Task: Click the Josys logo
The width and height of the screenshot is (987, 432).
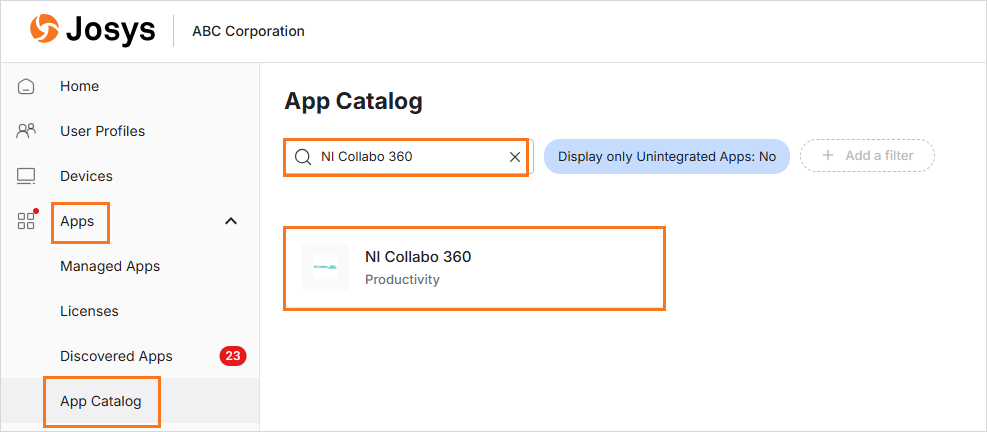Action: 92,30
